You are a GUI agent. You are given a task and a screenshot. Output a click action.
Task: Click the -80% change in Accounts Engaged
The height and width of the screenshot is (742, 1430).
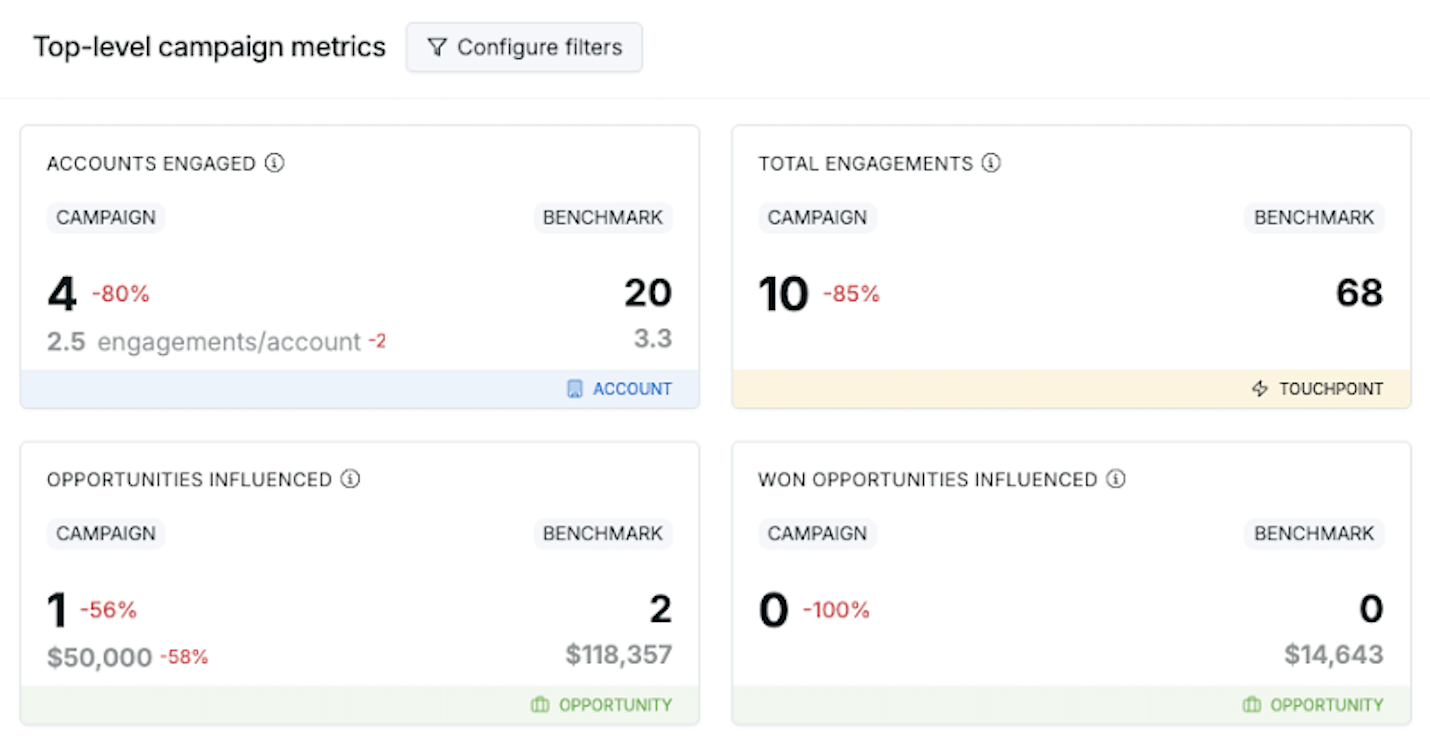click(x=120, y=294)
